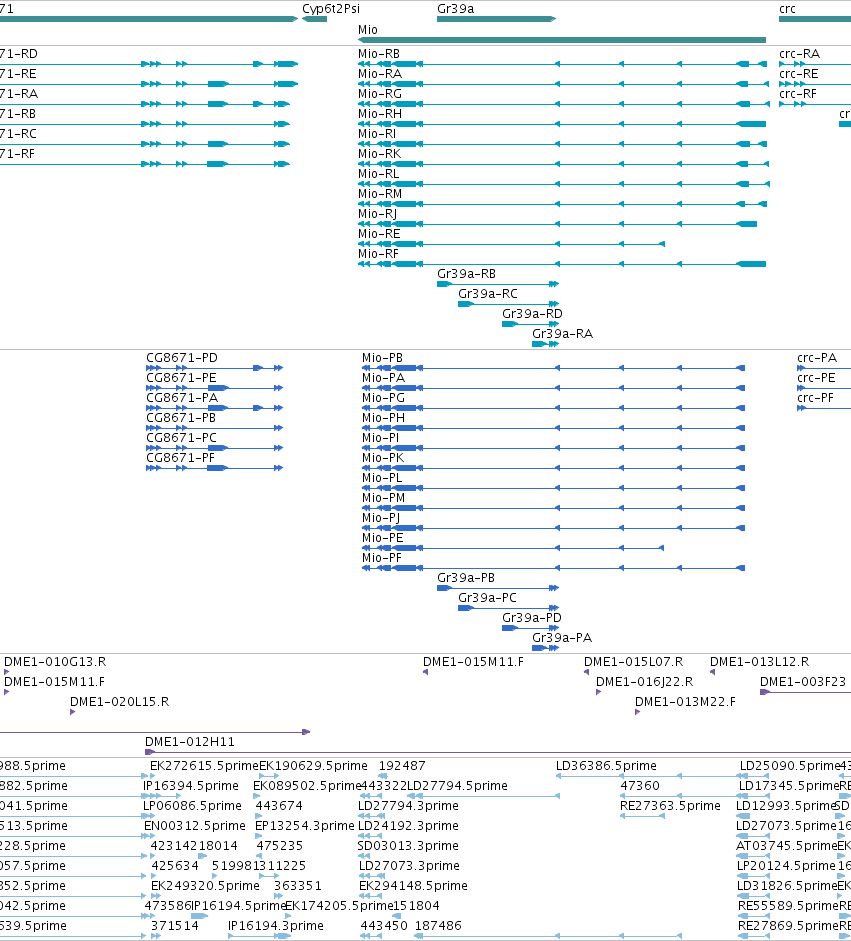Select transcript label Mio-RB
This screenshot has width=851, height=941.
(x=379, y=53)
